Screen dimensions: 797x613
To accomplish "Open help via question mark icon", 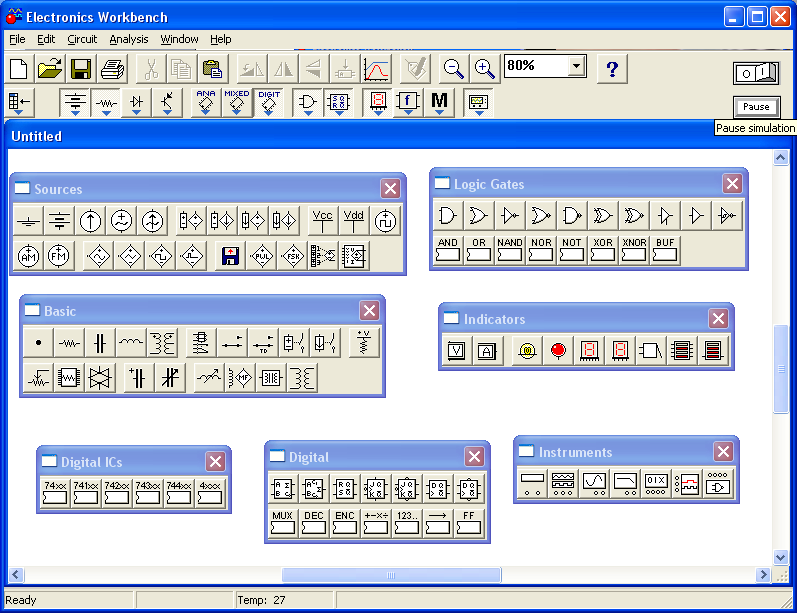I will pos(612,69).
